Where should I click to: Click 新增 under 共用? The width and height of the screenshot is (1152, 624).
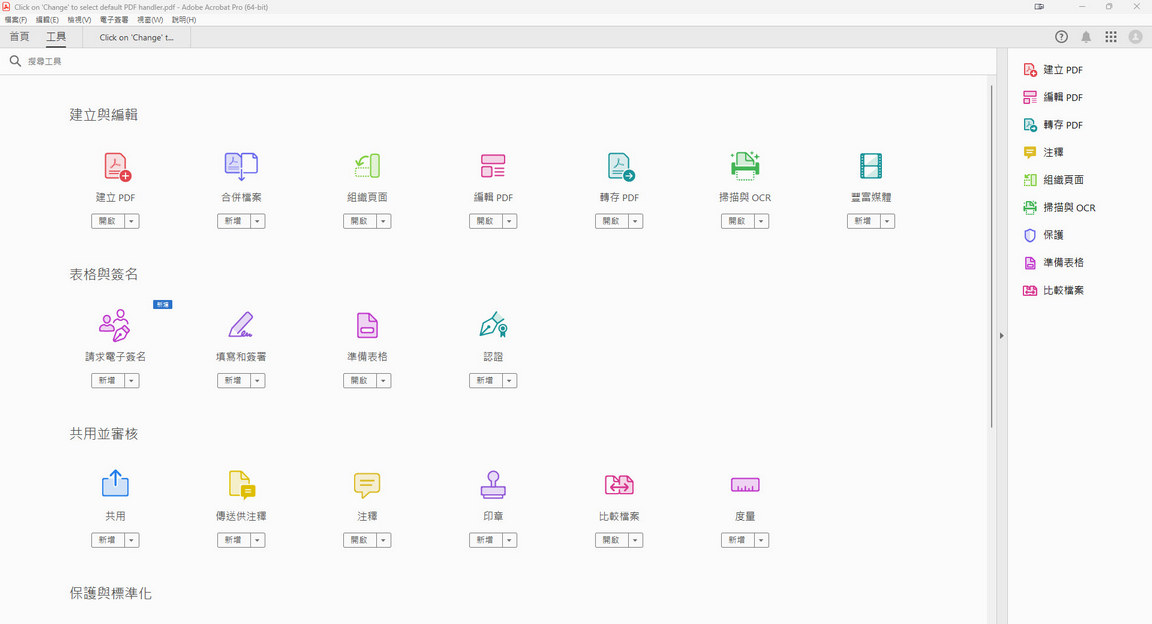point(107,539)
